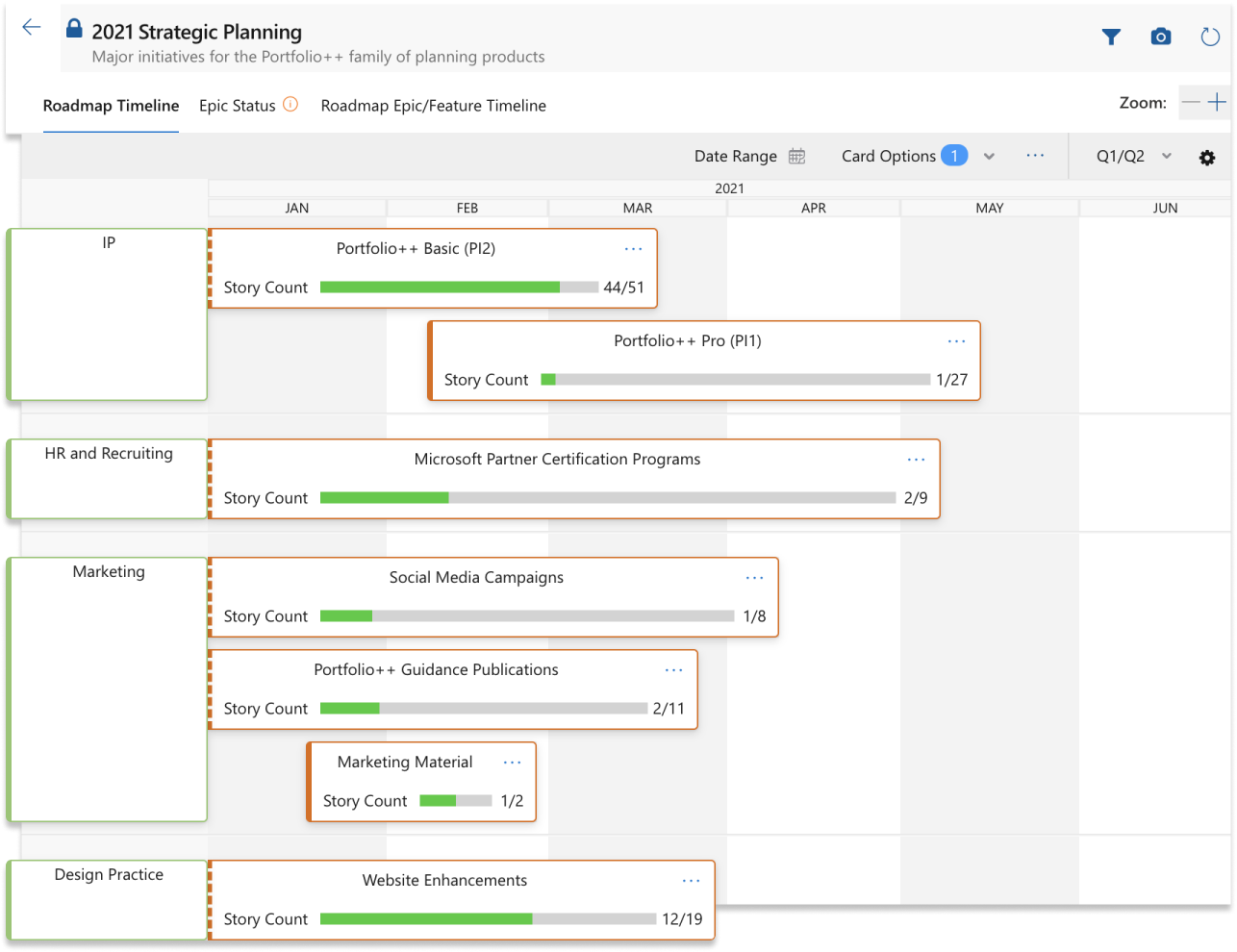Open ellipsis menu on Website Enhancements card
The width and height of the screenshot is (1237, 952).
[691, 880]
